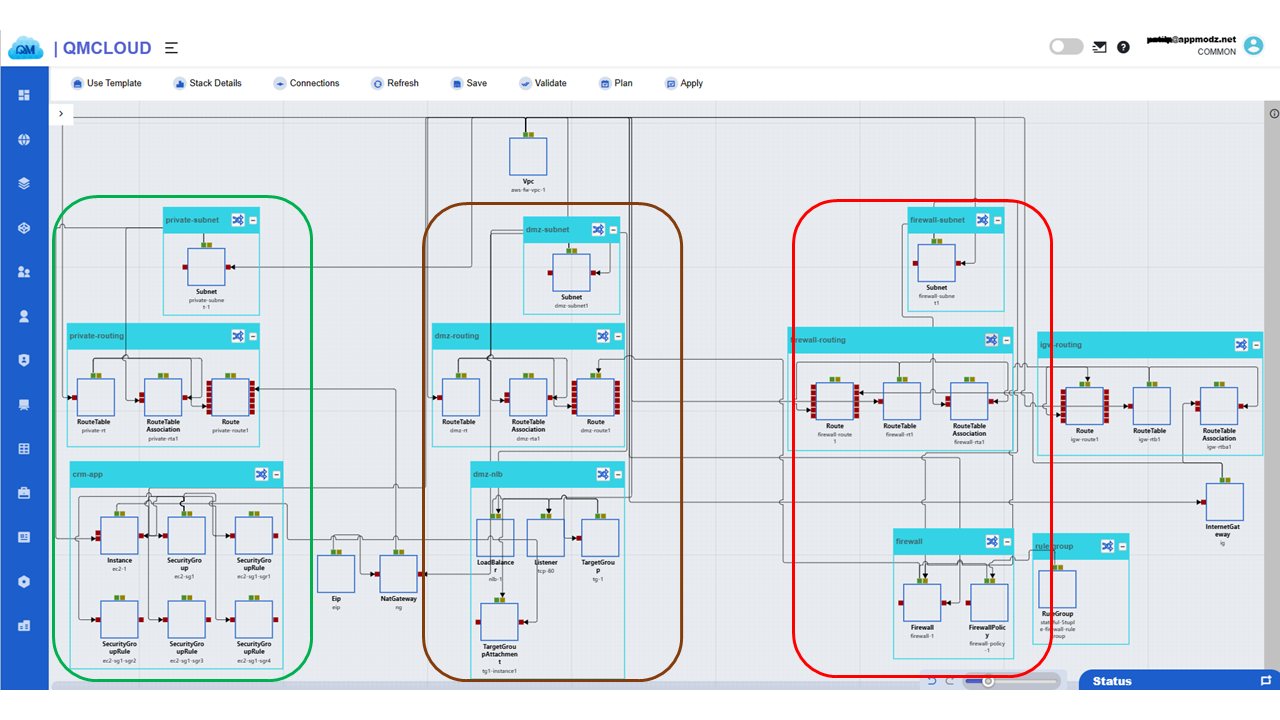Click the help question mark icon
This screenshot has width=1280, height=720.
(x=1122, y=46)
